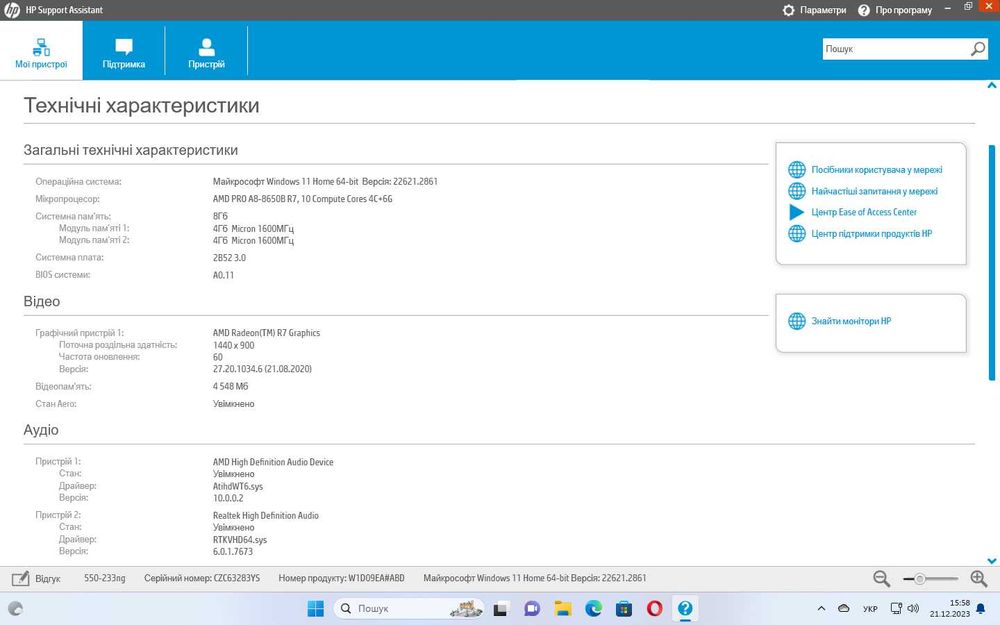The width and height of the screenshot is (1000, 625).
Task: Open Про програму info
Action: pos(895,10)
